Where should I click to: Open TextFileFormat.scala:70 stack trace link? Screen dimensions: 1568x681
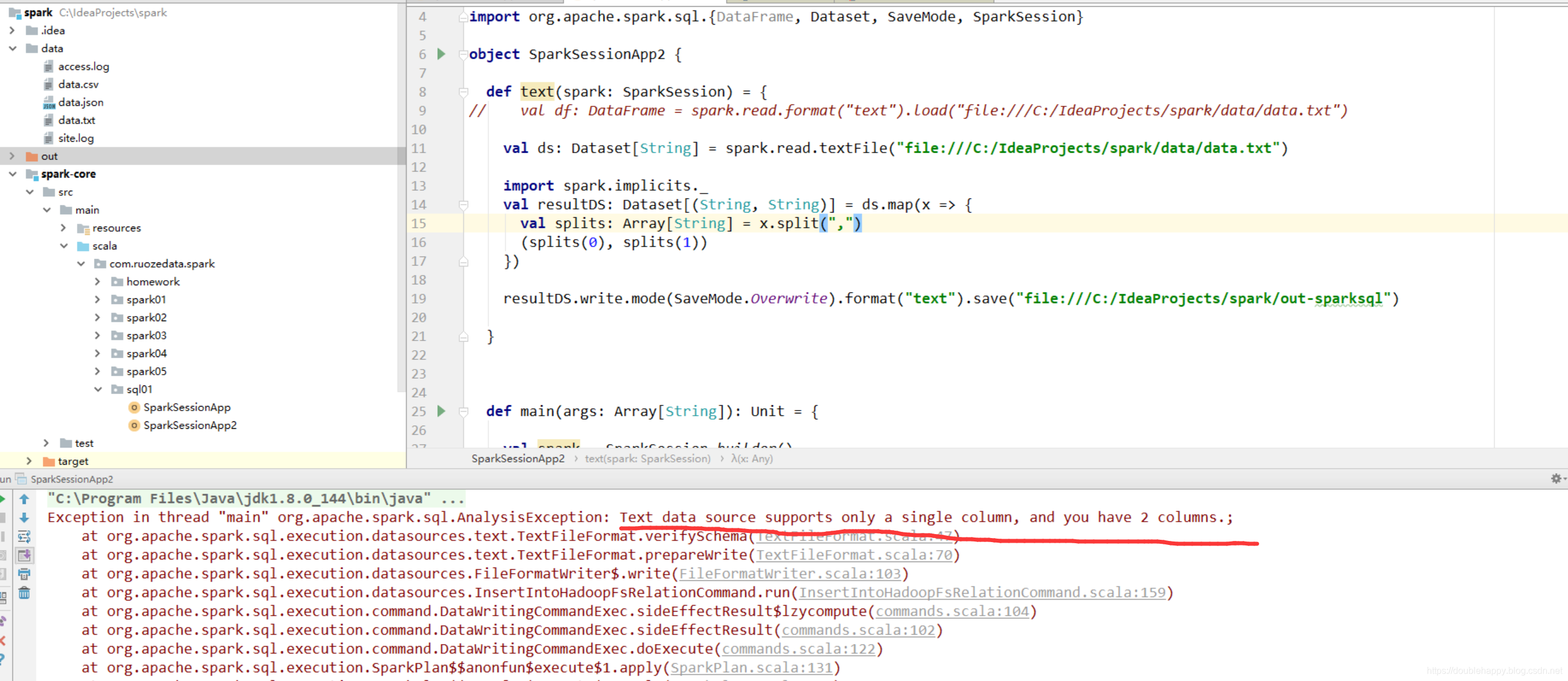(854, 555)
